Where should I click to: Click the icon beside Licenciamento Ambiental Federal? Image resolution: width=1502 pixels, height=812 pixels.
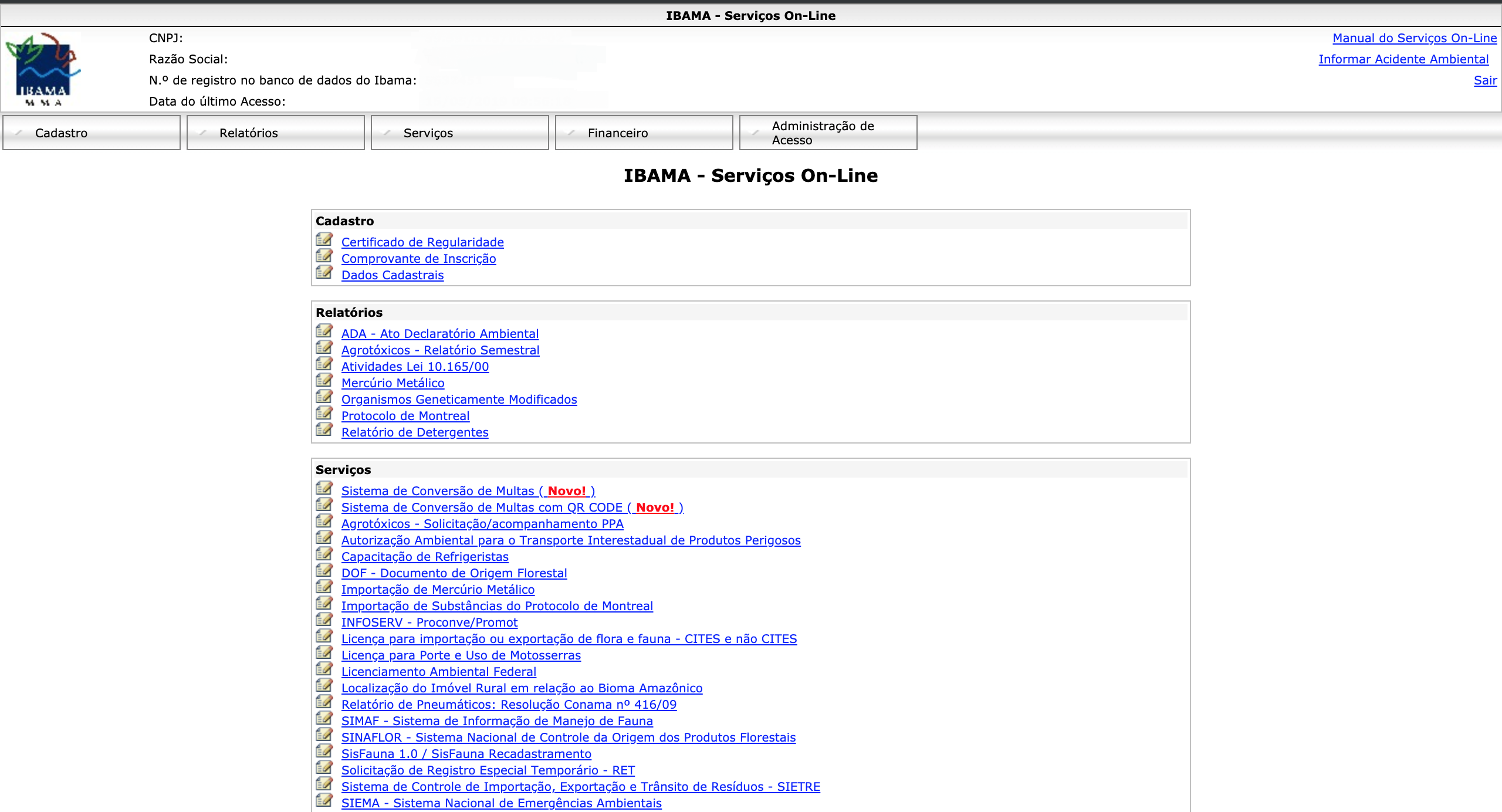pos(324,669)
